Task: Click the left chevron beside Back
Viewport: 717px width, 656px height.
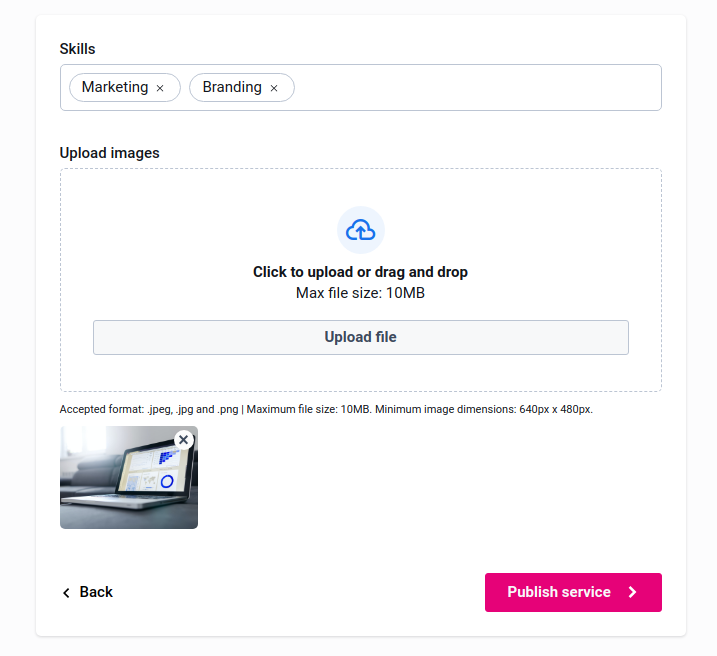Action: pos(66,593)
